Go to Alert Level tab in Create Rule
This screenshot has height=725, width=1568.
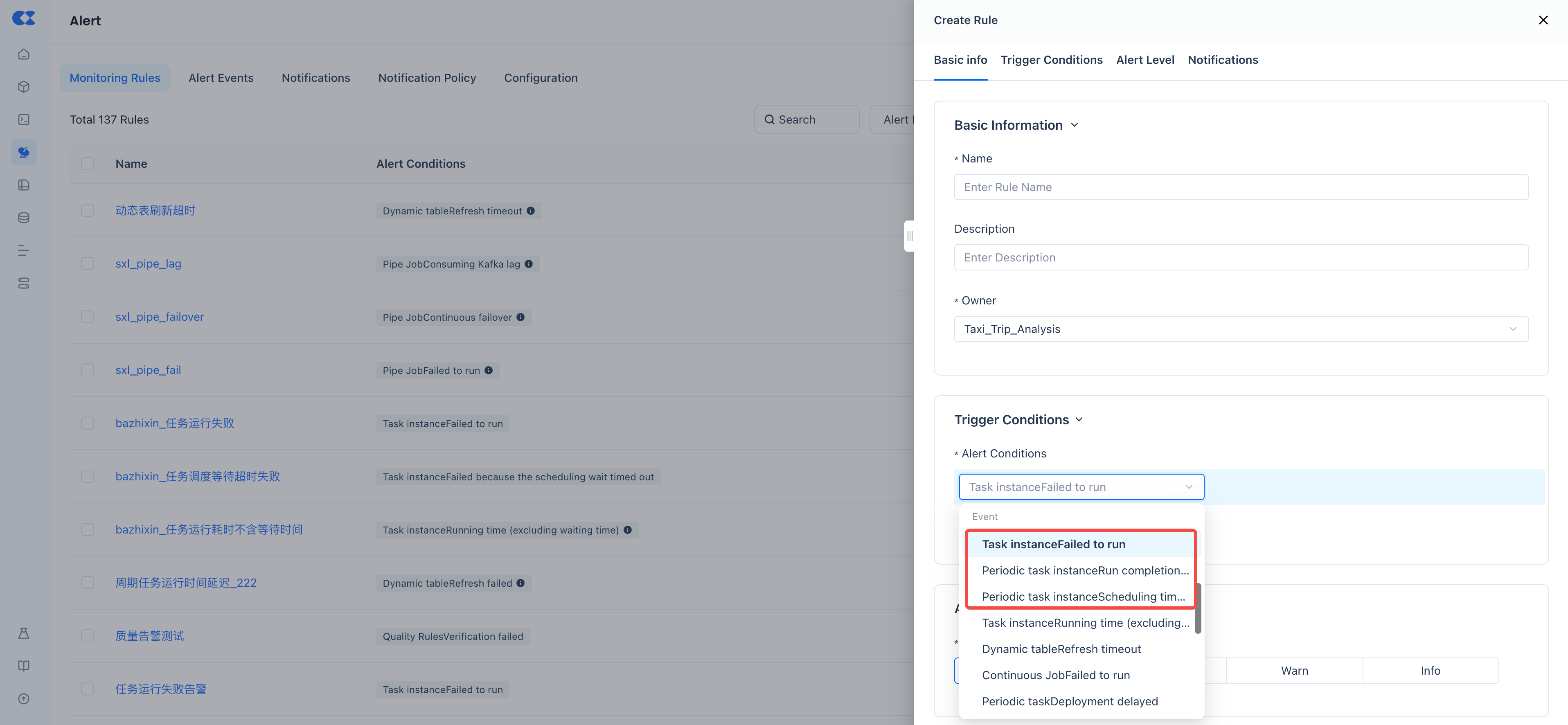[x=1145, y=60]
